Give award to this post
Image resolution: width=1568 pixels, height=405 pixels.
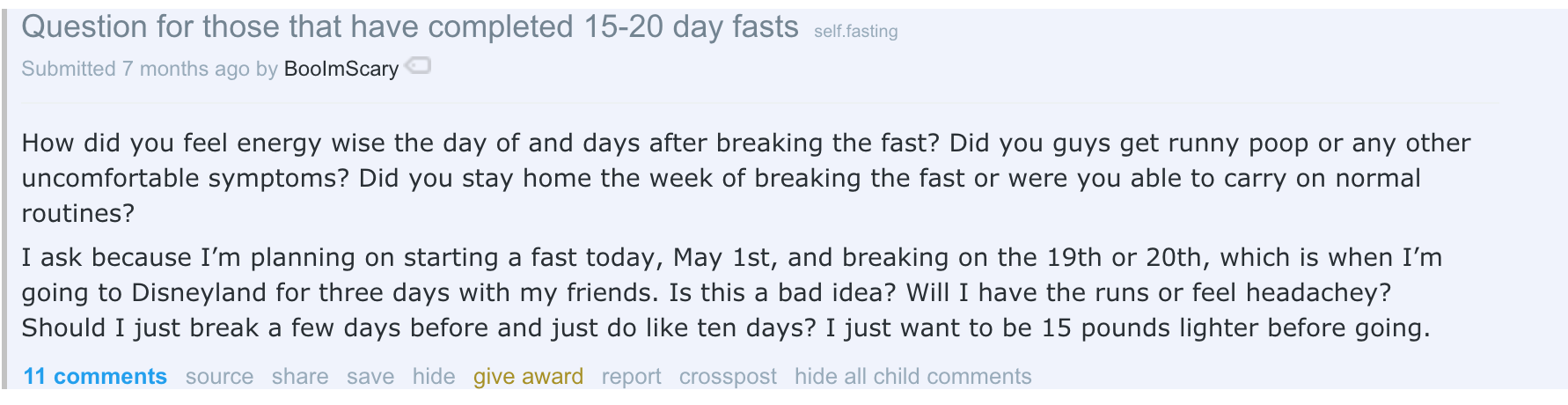point(528,377)
